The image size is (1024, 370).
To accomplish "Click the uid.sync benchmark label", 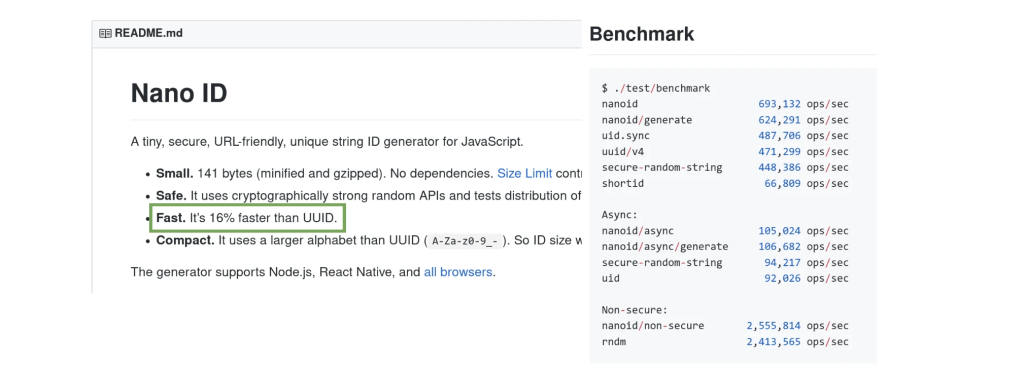I will point(626,136).
